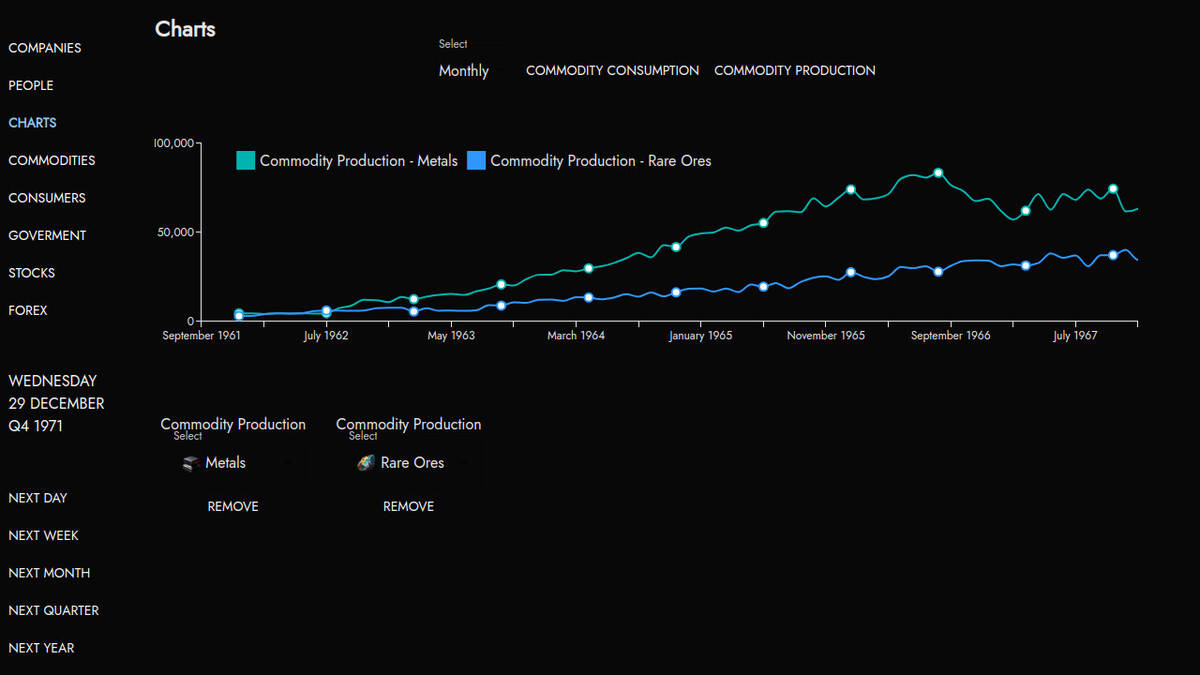Toggle the Commodity Production - Rare Ores legend label
Image resolution: width=1200 pixels, height=675 pixels.
point(600,161)
